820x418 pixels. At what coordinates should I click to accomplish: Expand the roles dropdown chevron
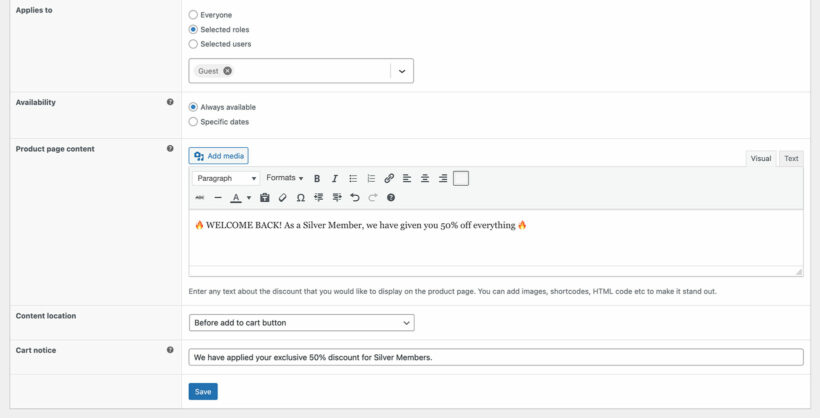[x=402, y=71]
